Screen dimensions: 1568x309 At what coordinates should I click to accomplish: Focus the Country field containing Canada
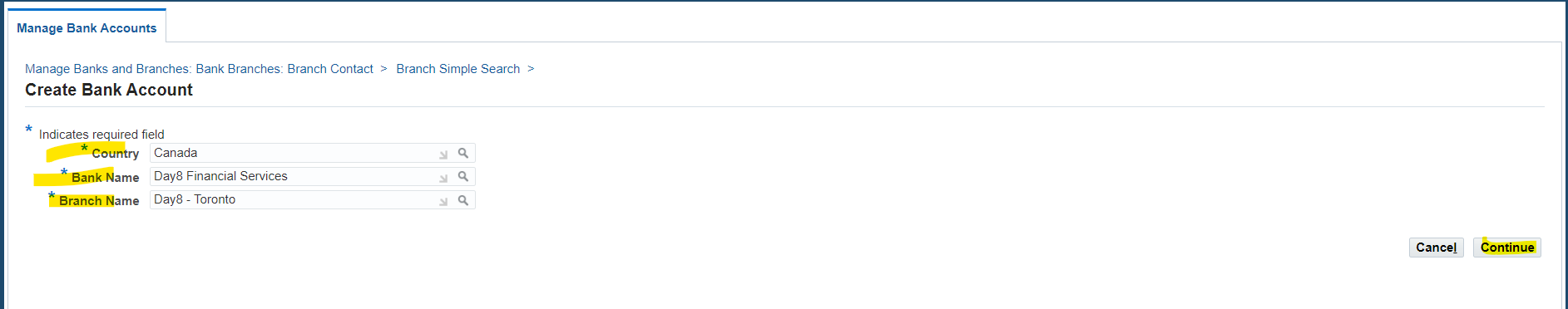(312, 153)
